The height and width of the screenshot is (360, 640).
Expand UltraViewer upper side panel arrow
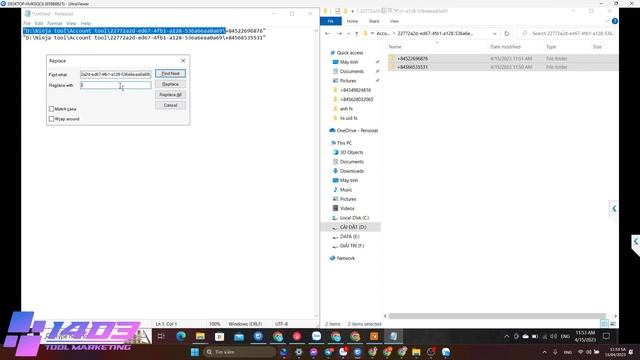click(614, 209)
